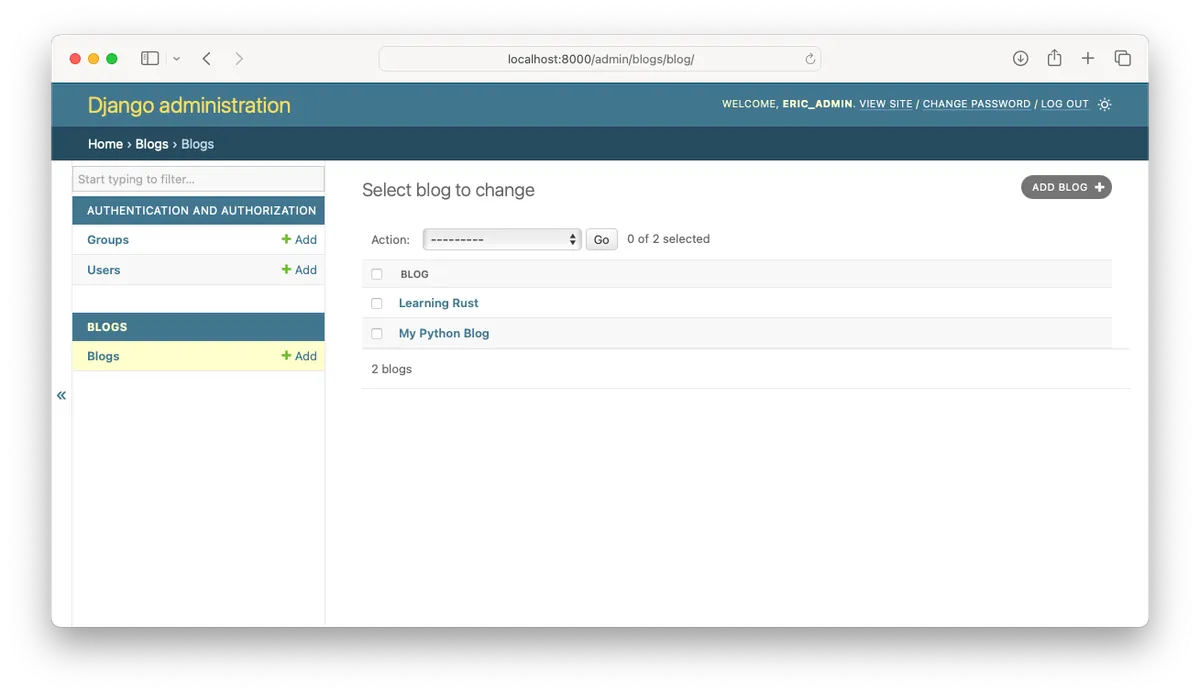Collapse the sidebar with double-chevron icon

pyautogui.click(x=61, y=395)
